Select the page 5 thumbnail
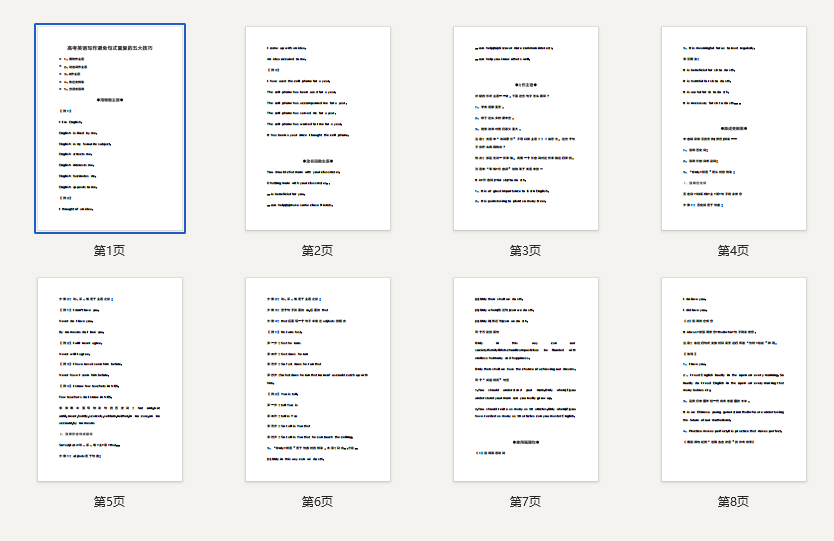Image resolution: width=834 pixels, height=541 pixels. coord(110,379)
